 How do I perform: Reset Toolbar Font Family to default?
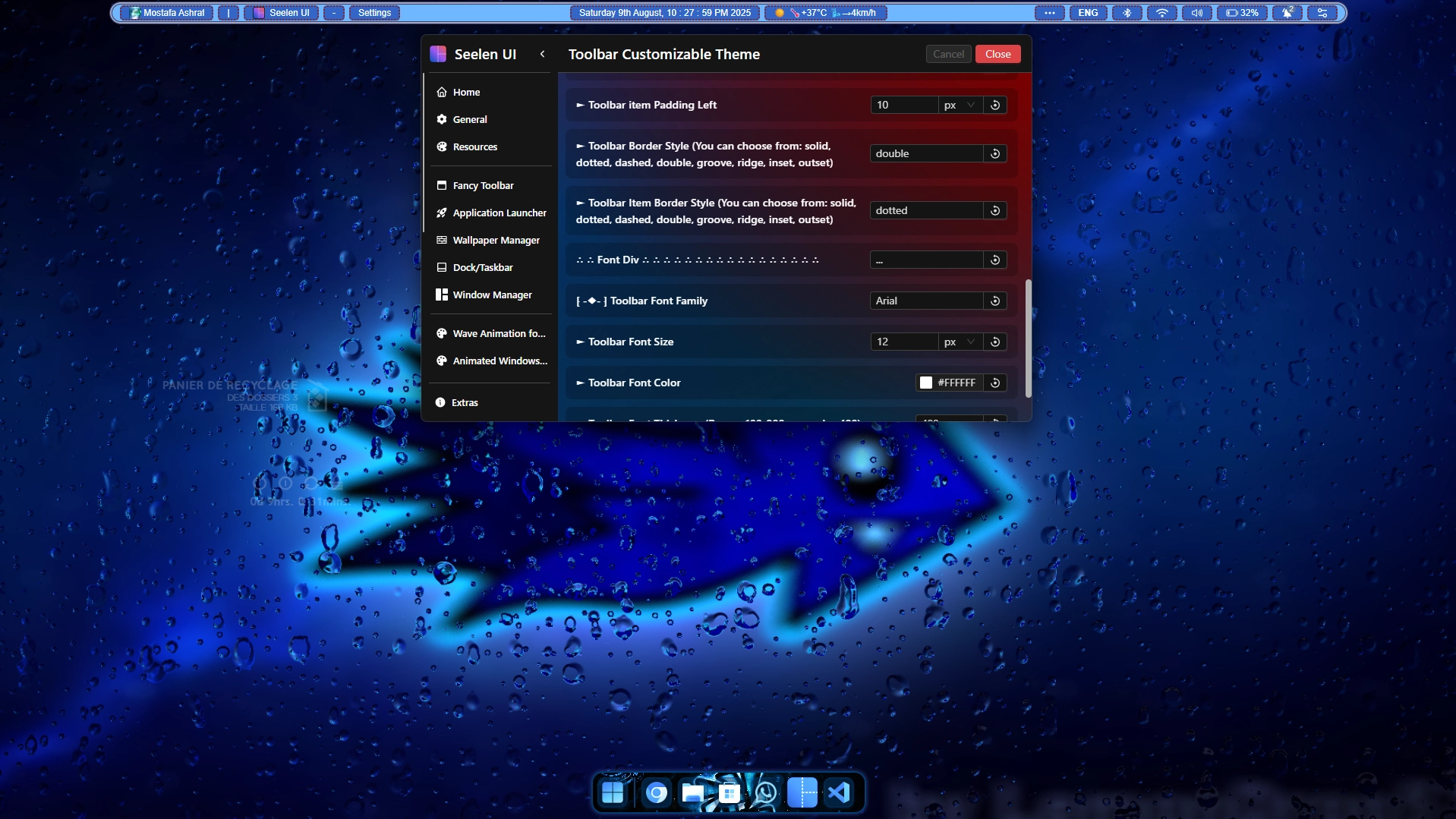[x=995, y=301]
